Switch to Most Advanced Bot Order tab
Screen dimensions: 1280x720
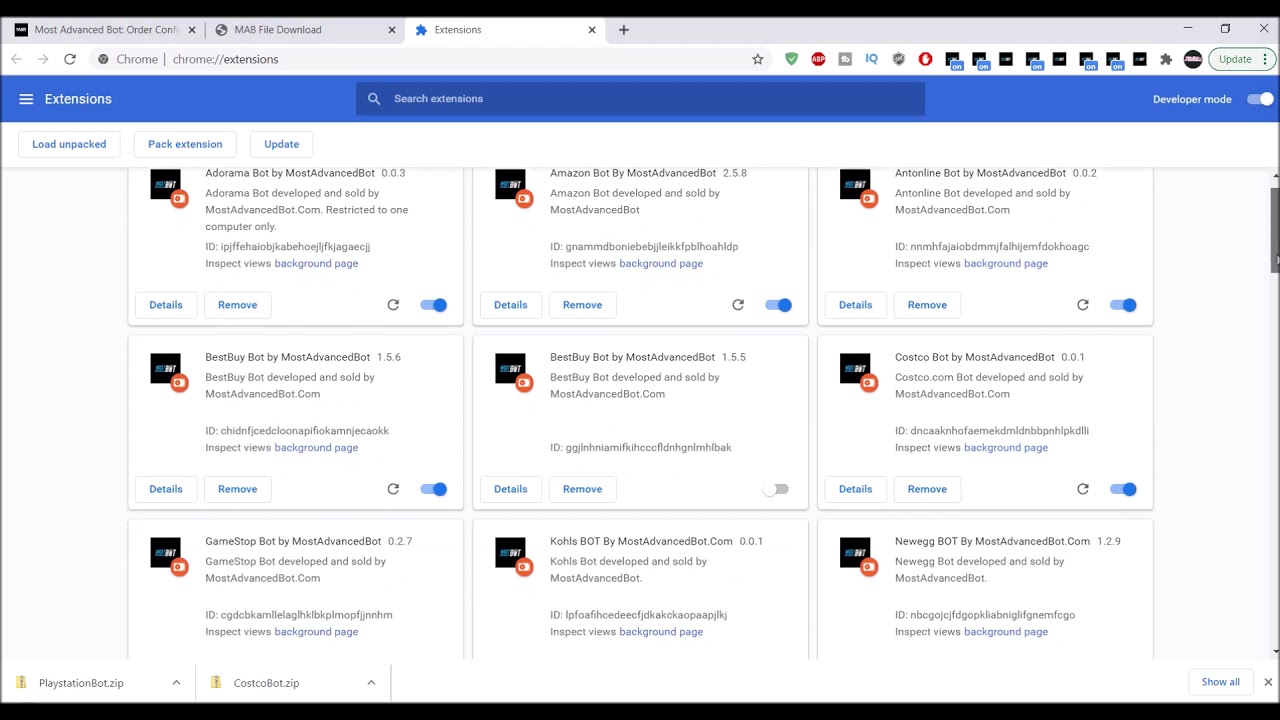point(107,30)
